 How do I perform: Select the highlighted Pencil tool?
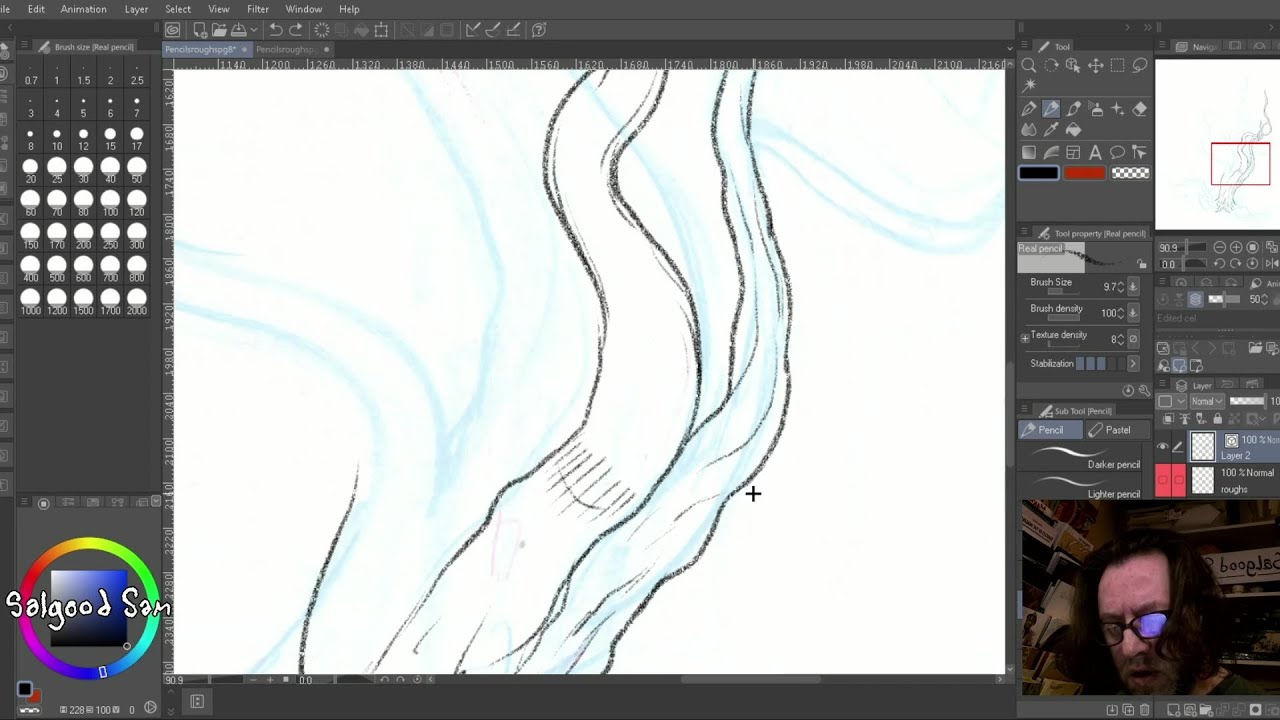1051,109
